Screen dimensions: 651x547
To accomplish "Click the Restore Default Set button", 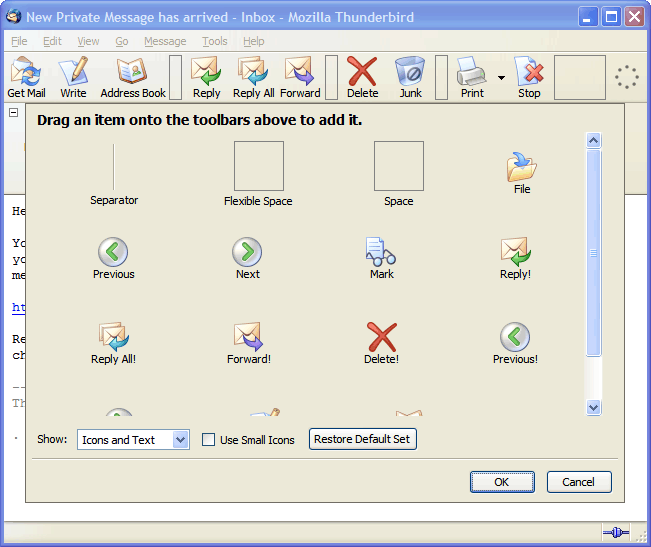I will (x=362, y=439).
